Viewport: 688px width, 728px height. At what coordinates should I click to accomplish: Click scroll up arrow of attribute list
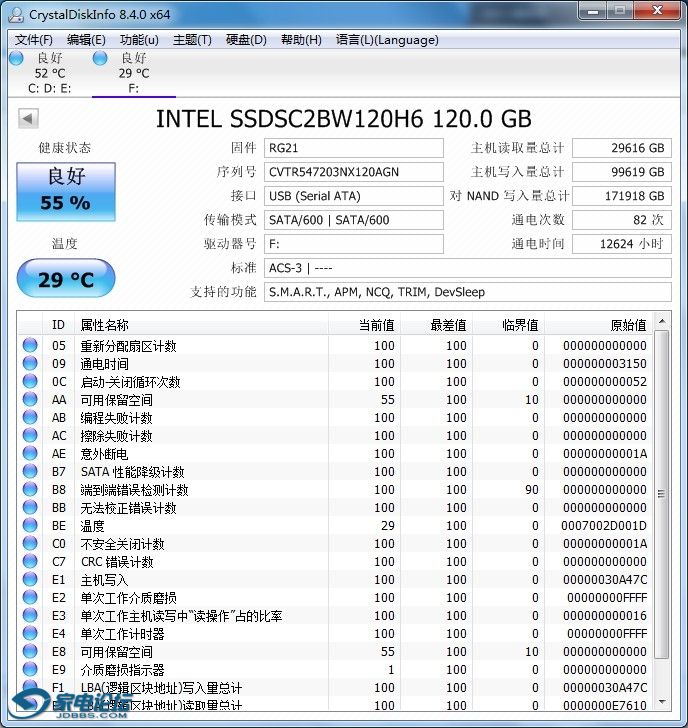[x=662, y=321]
